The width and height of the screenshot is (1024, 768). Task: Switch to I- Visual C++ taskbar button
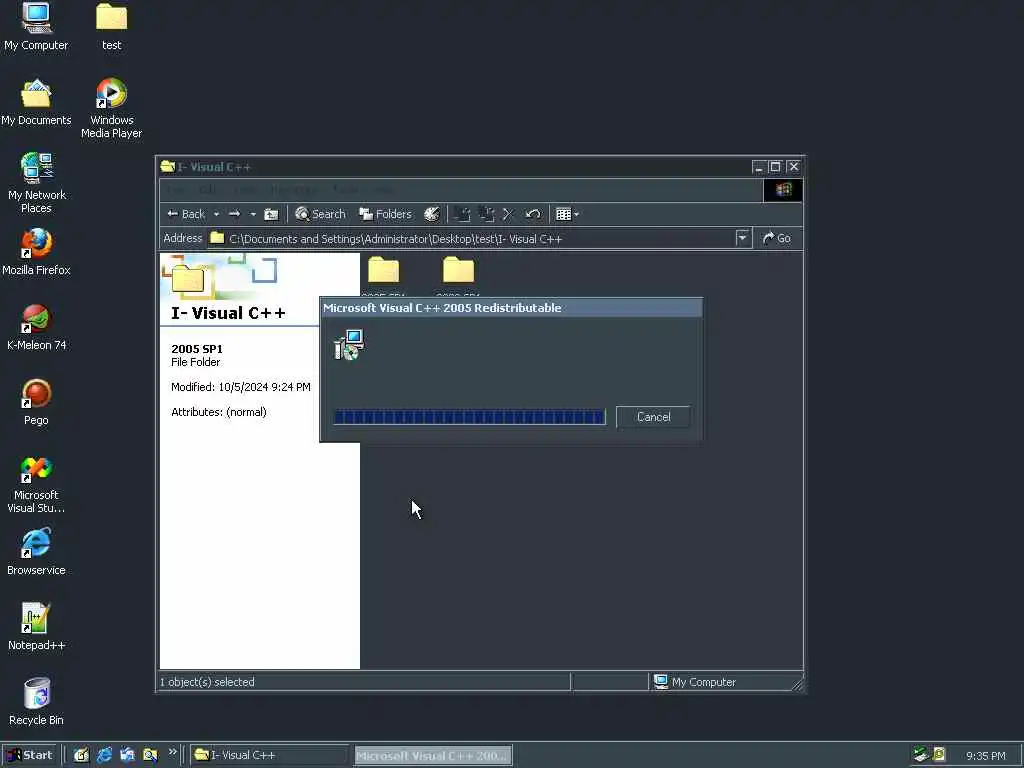[269, 755]
